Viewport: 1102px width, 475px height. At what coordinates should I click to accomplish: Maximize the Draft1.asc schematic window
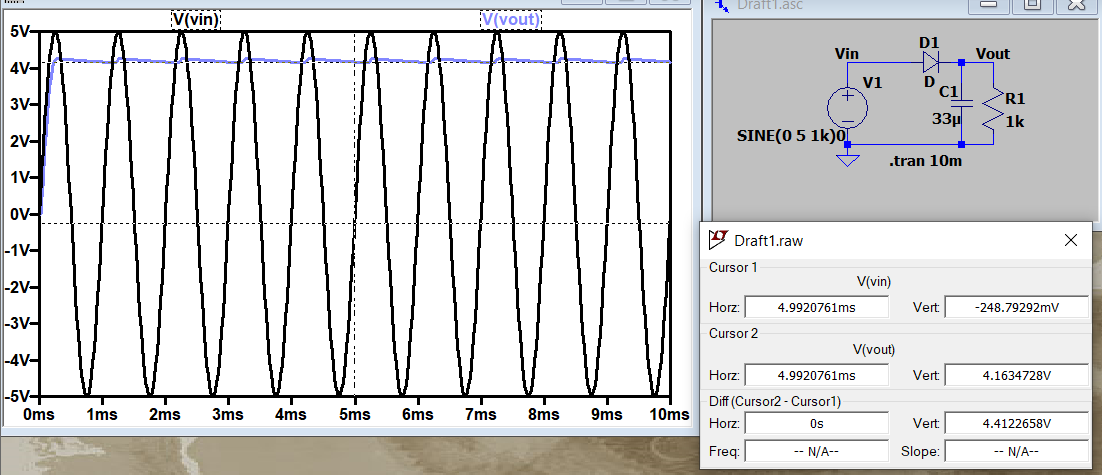pos(1033,5)
